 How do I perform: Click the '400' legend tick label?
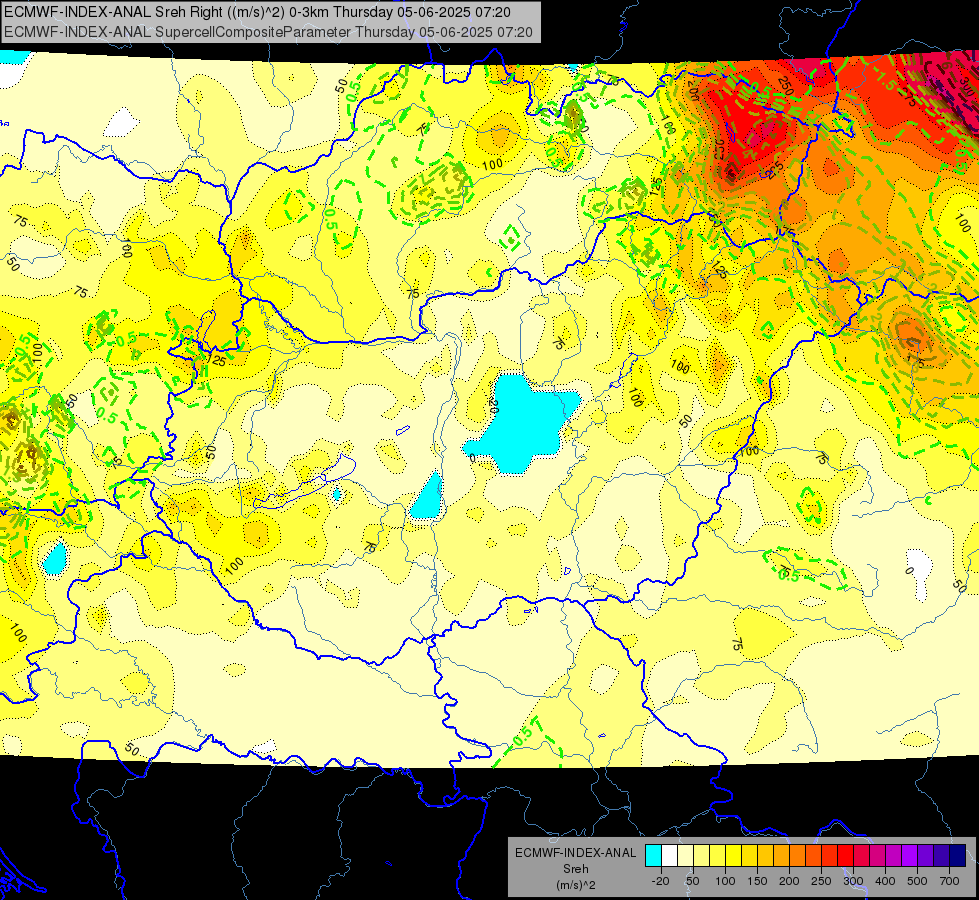tap(885, 881)
